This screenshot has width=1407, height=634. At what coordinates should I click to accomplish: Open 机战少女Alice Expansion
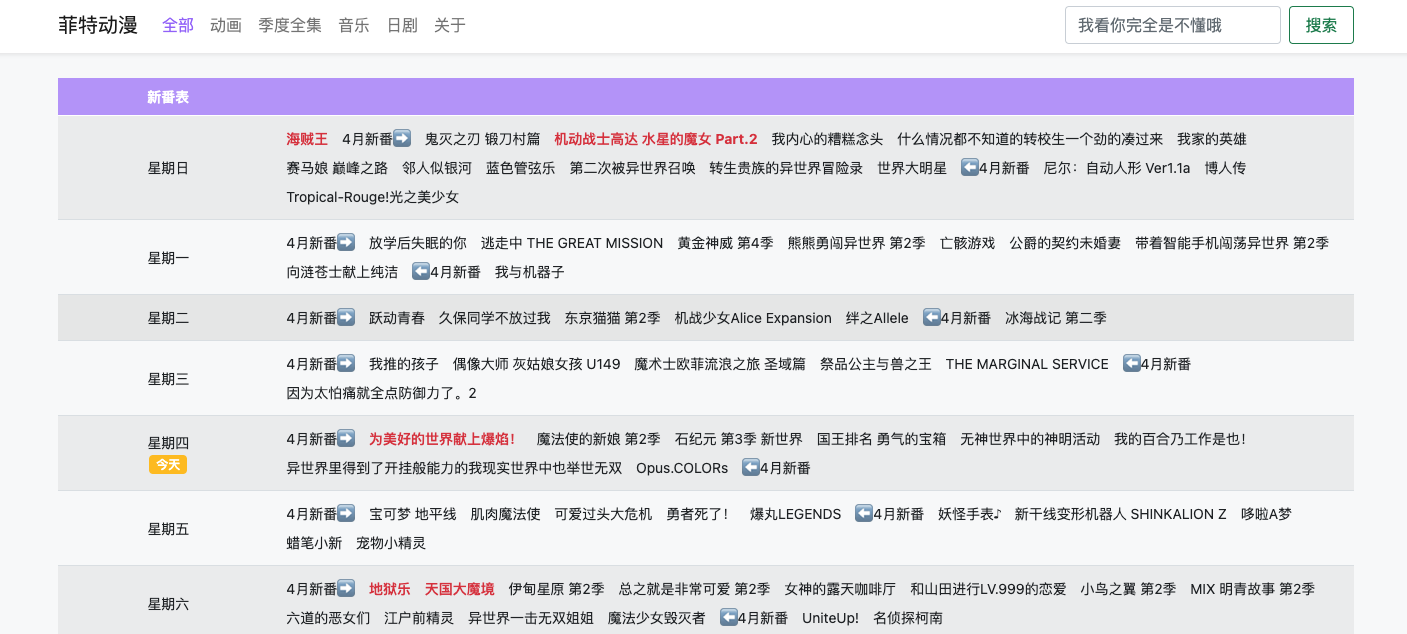(x=753, y=318)
